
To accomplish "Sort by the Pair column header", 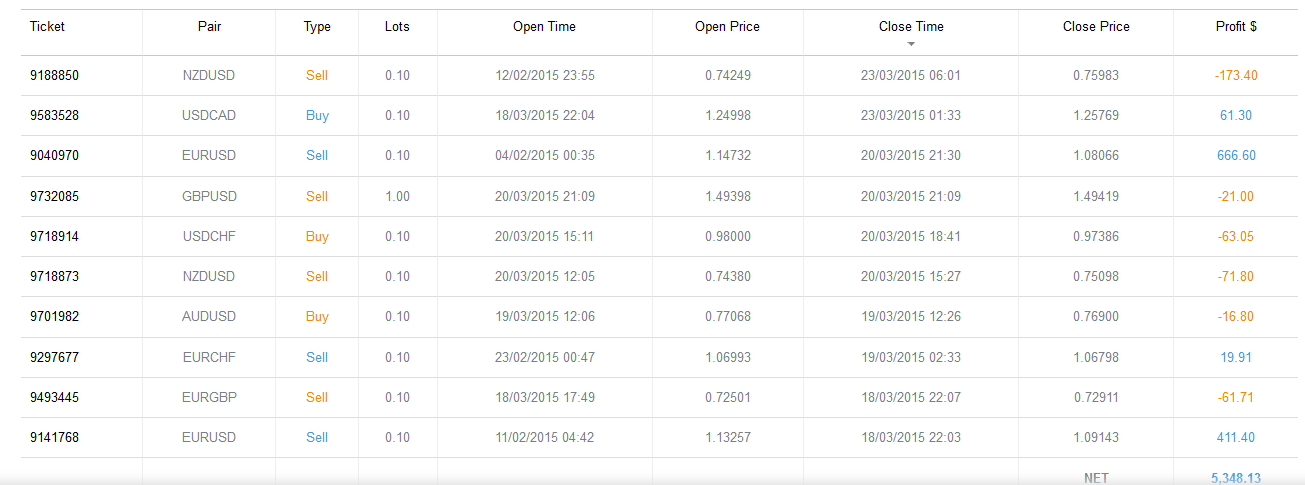I will tap(209, 27).
